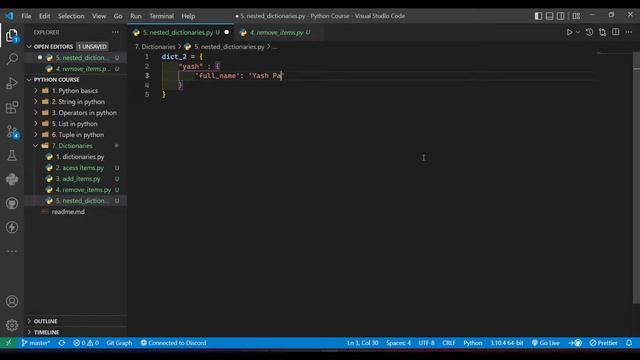The width and height of the screenshot is (640, 360).
Task: Open Explorer views and more actions ellipsis
Action: coord(116,32)
